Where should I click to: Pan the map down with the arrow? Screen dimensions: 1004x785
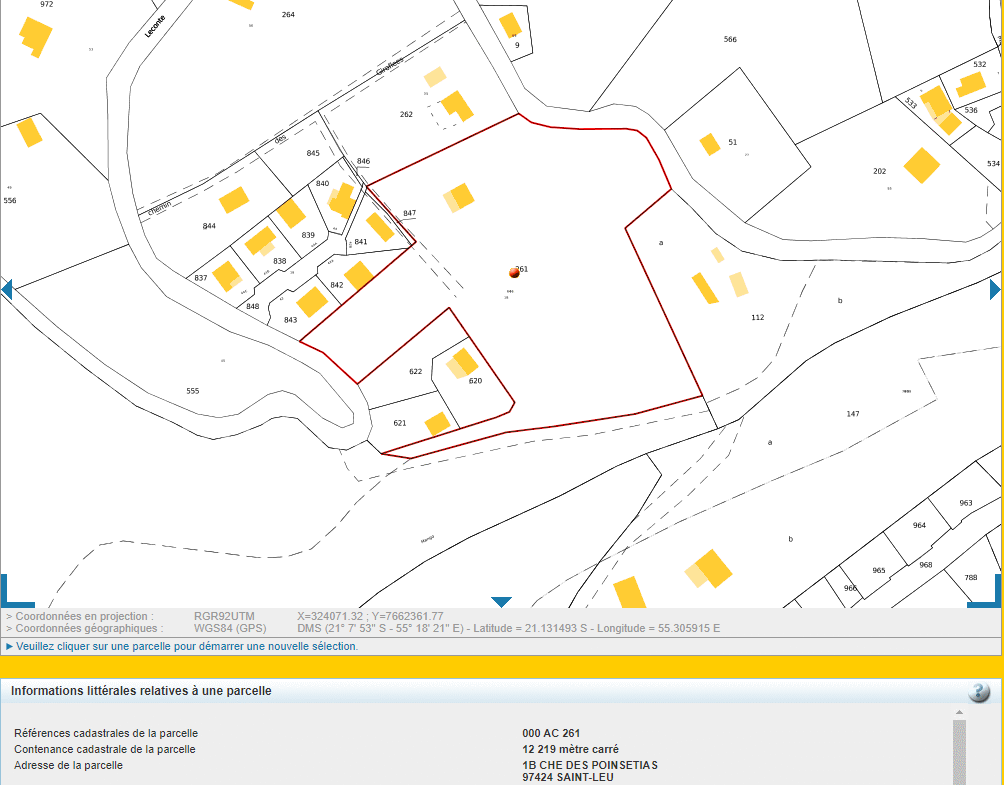tap(501, 602)
